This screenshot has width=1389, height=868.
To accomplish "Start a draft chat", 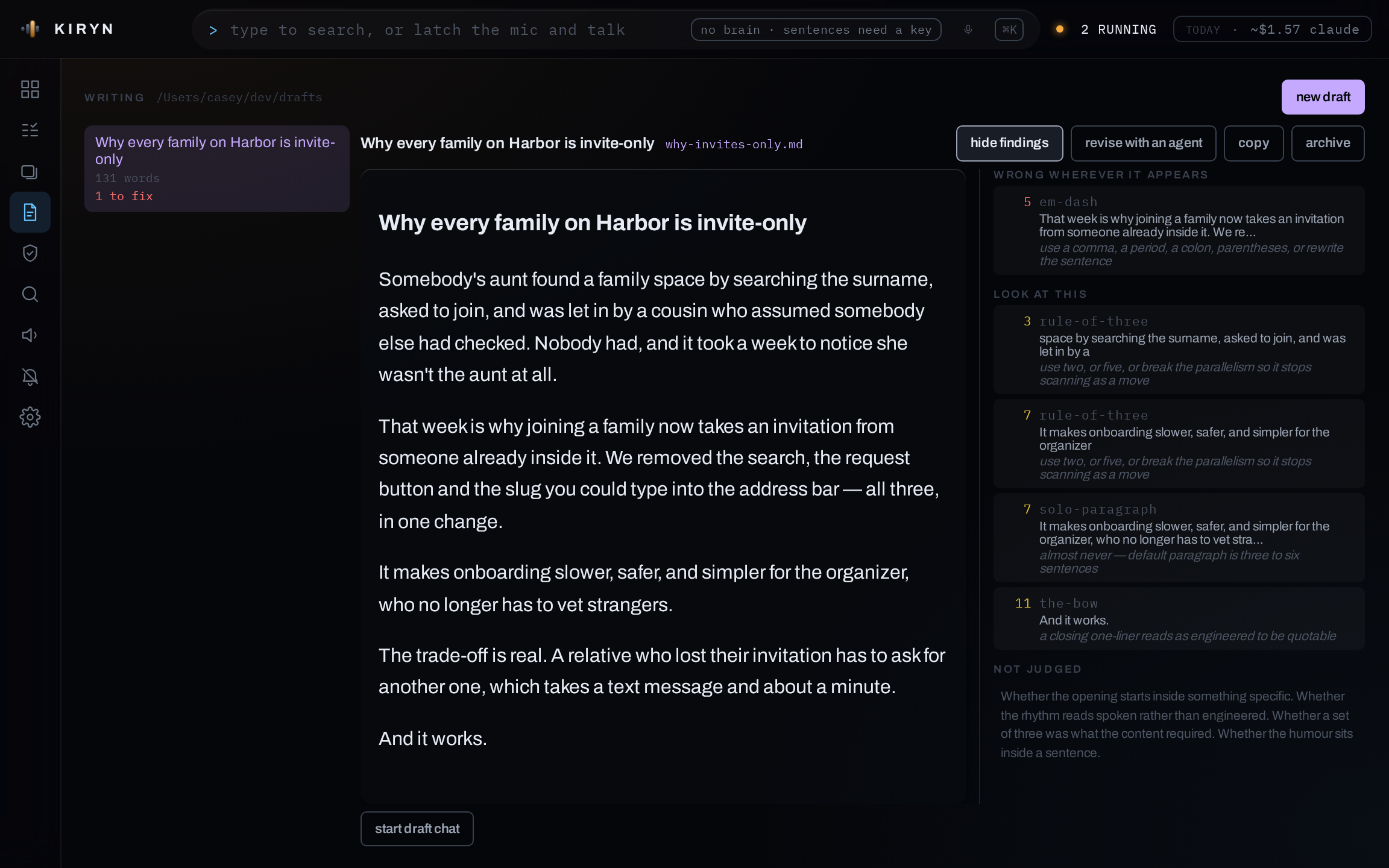I will point(417,829).
